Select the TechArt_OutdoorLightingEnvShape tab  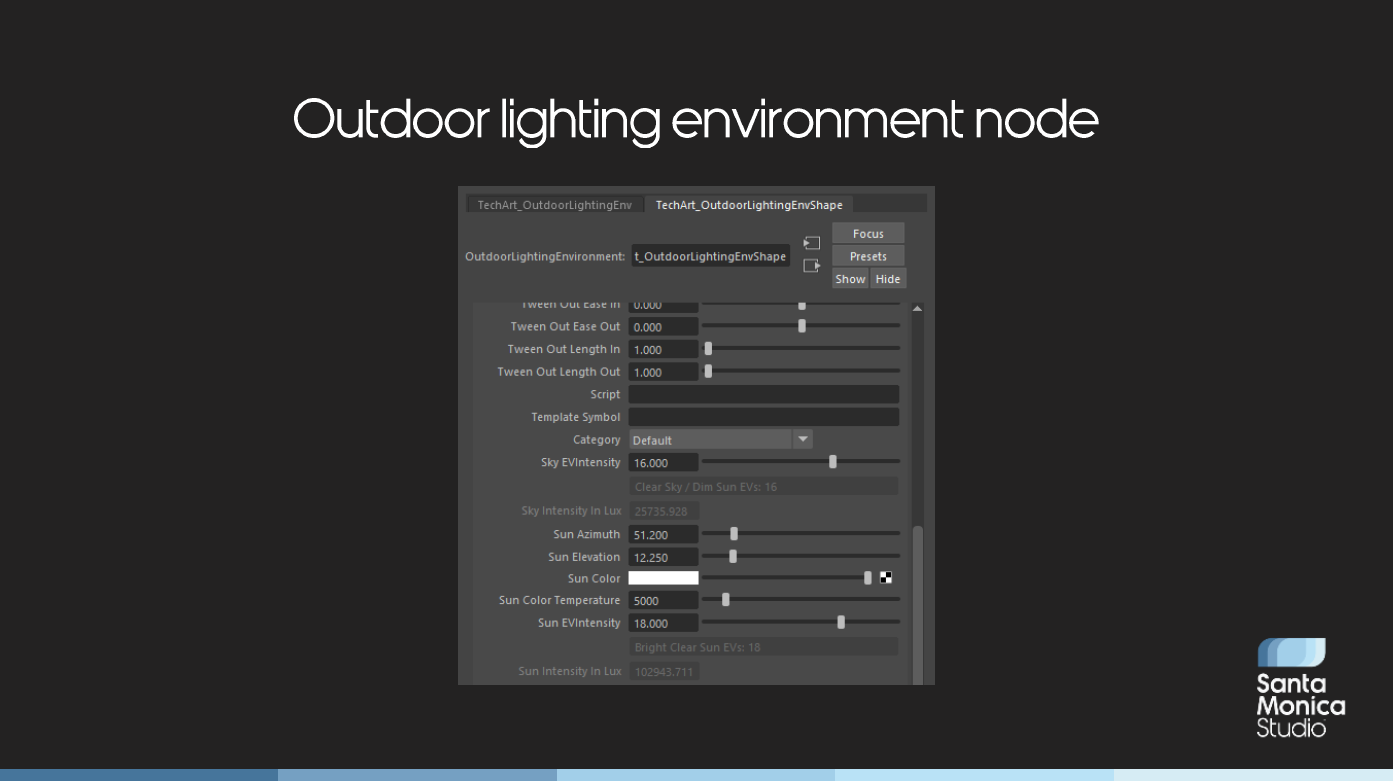coord(749,205)
